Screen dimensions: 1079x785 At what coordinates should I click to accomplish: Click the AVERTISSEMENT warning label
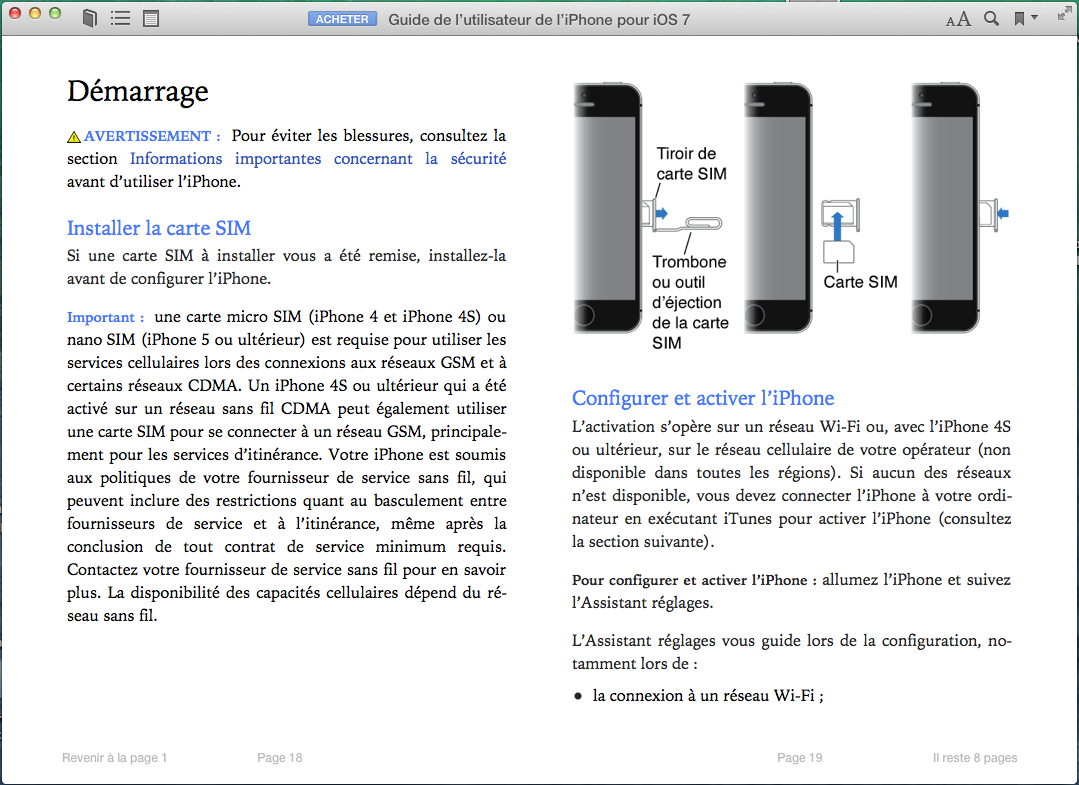[x=152, y=136]
